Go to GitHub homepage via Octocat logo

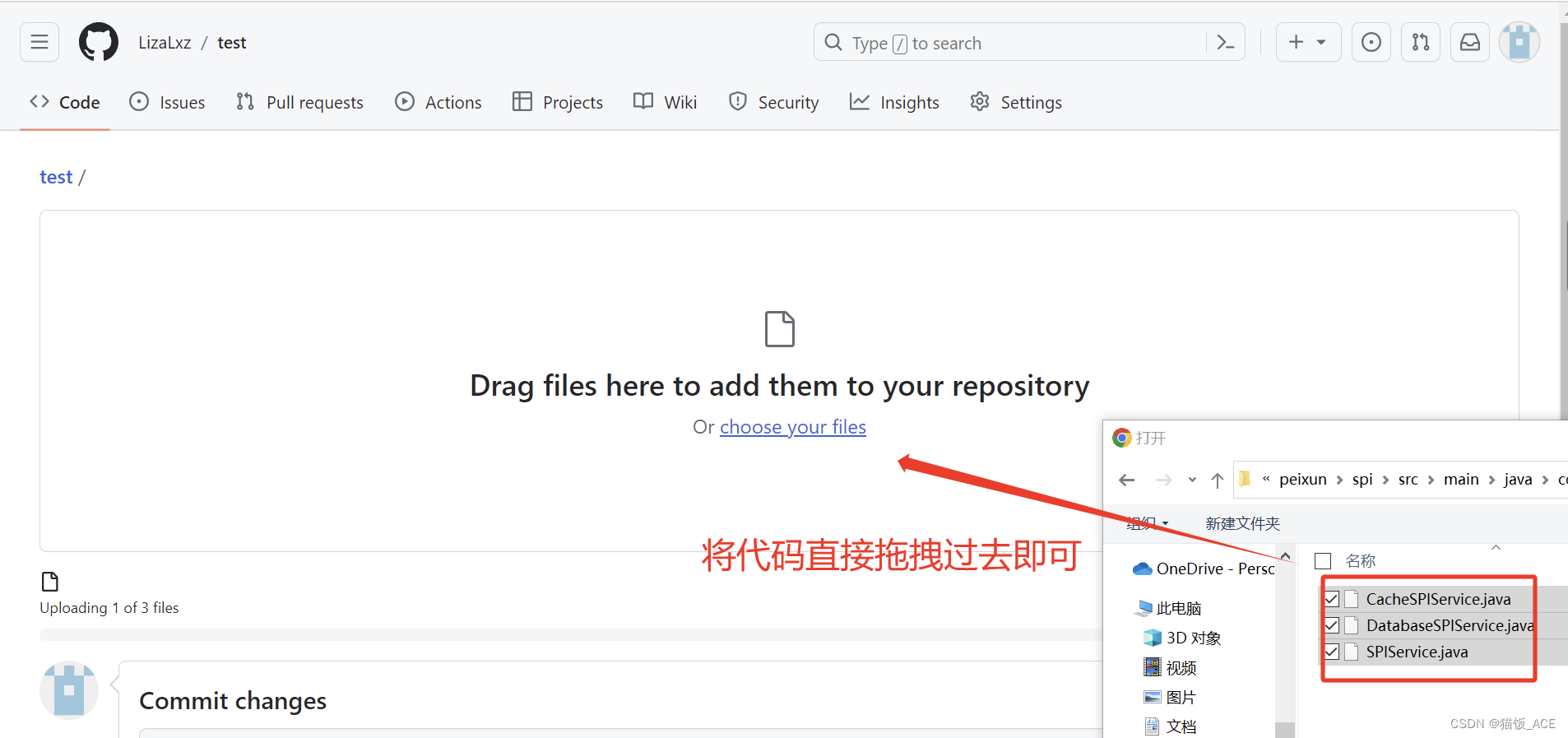99,42
